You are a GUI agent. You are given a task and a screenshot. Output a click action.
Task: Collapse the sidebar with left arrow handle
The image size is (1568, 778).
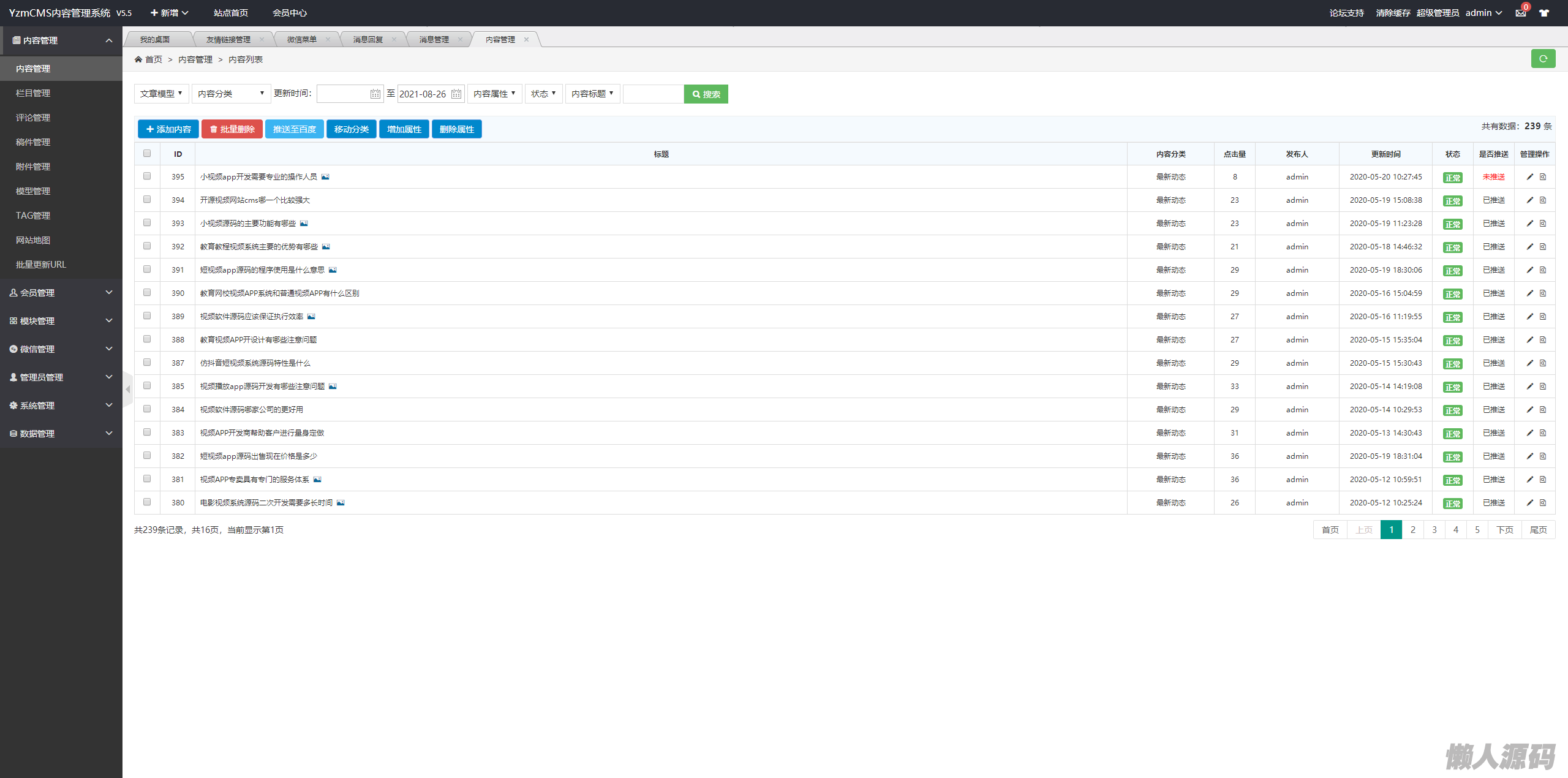pos(128,390)
